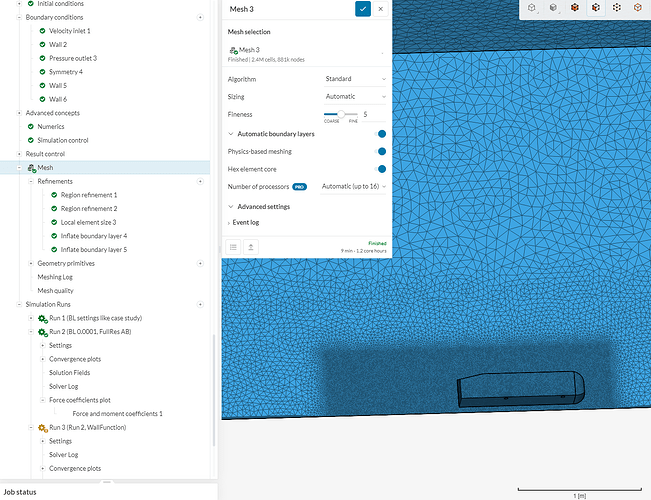Click the orange gear icon of Run 3
This screenshot has height=500, width=651.
43,428
